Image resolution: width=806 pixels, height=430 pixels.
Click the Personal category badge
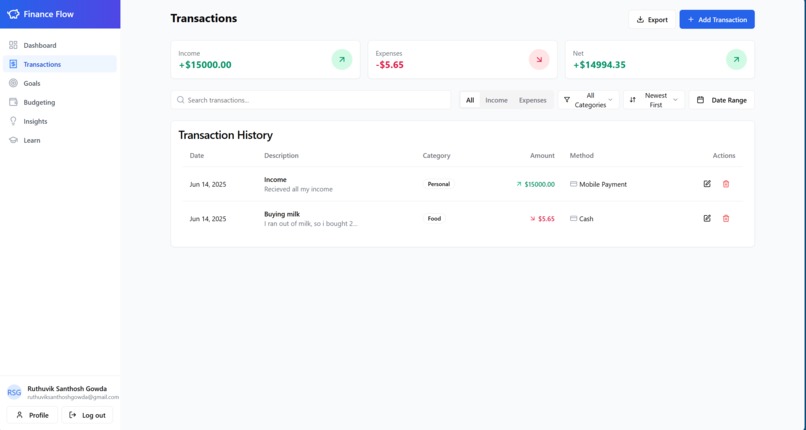(x=438, y=184)
